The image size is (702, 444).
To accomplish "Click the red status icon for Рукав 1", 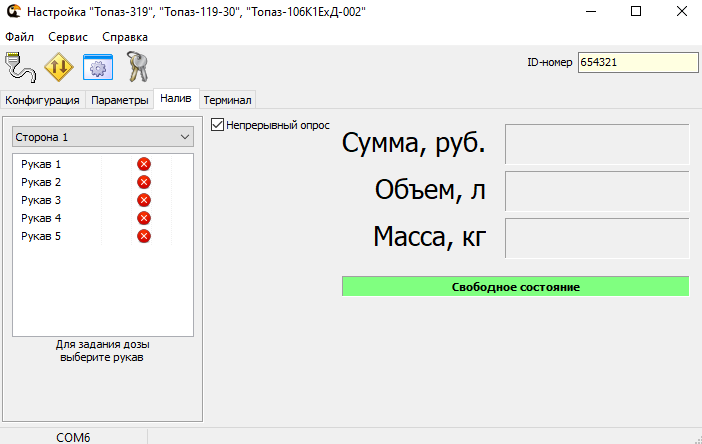I will click(144, 164).
